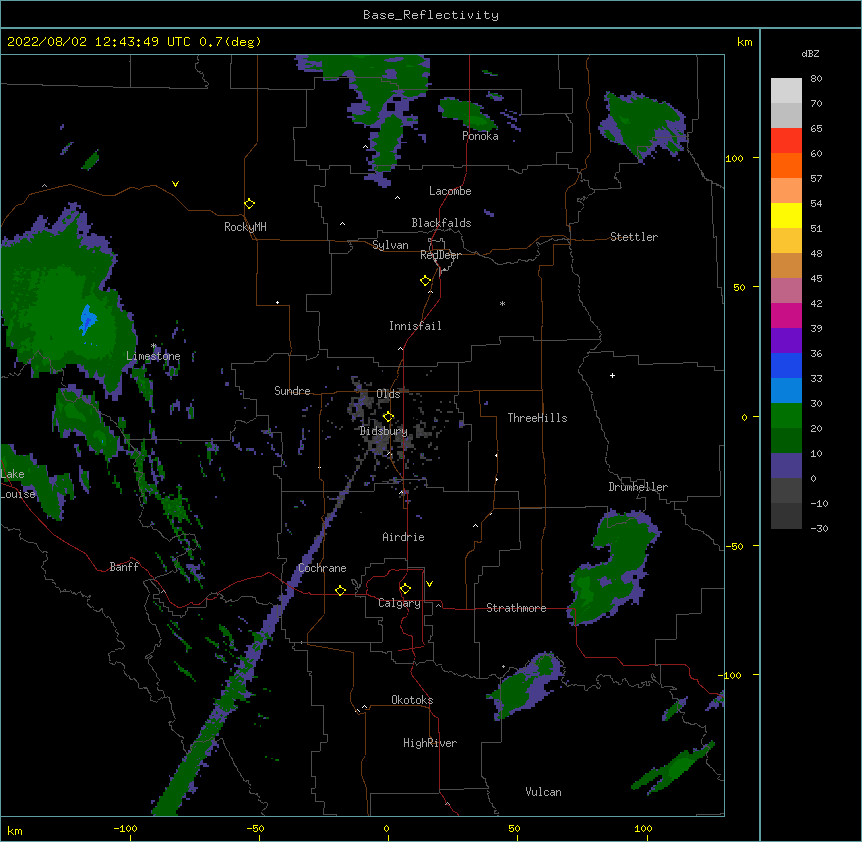862x842 pixels.
Task: Click the Olds town label
Action: tap(388, 394)
